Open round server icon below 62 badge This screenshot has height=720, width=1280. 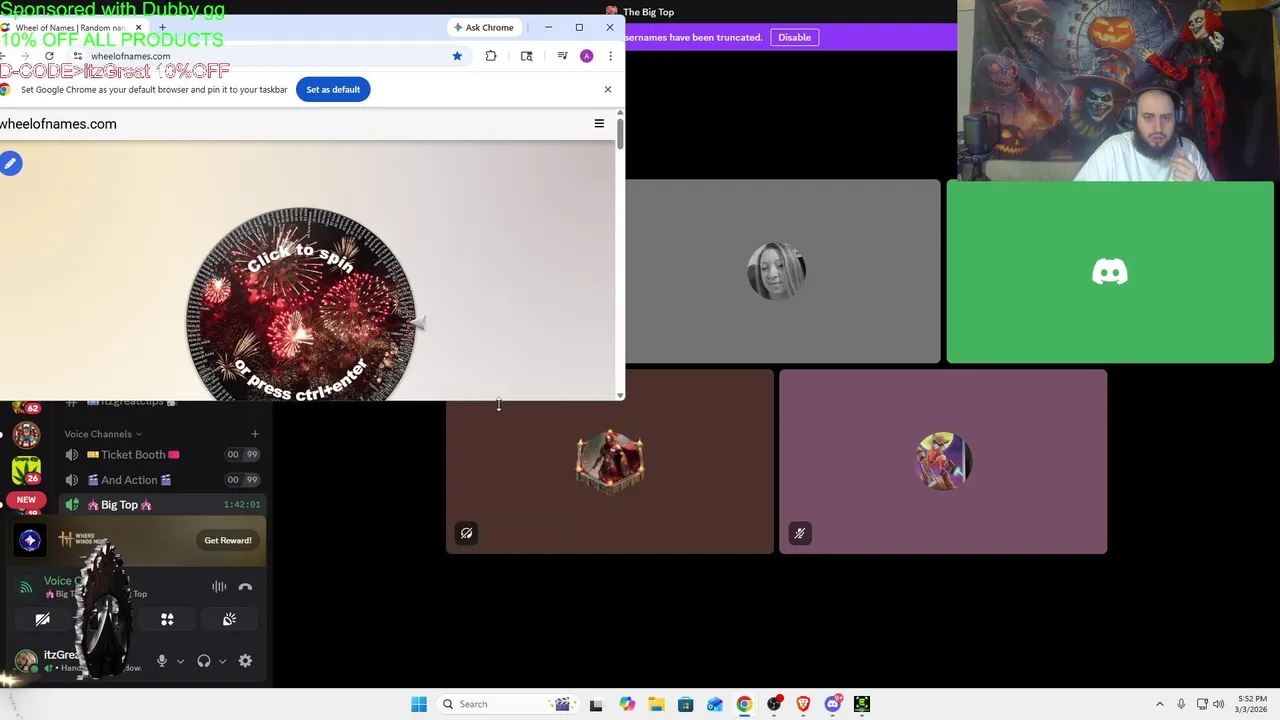coord(26,434)
